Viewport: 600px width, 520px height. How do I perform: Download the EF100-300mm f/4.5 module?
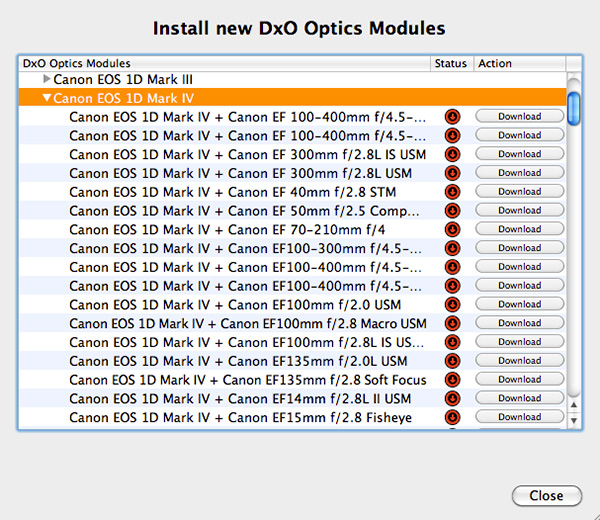tap(520, 248)
